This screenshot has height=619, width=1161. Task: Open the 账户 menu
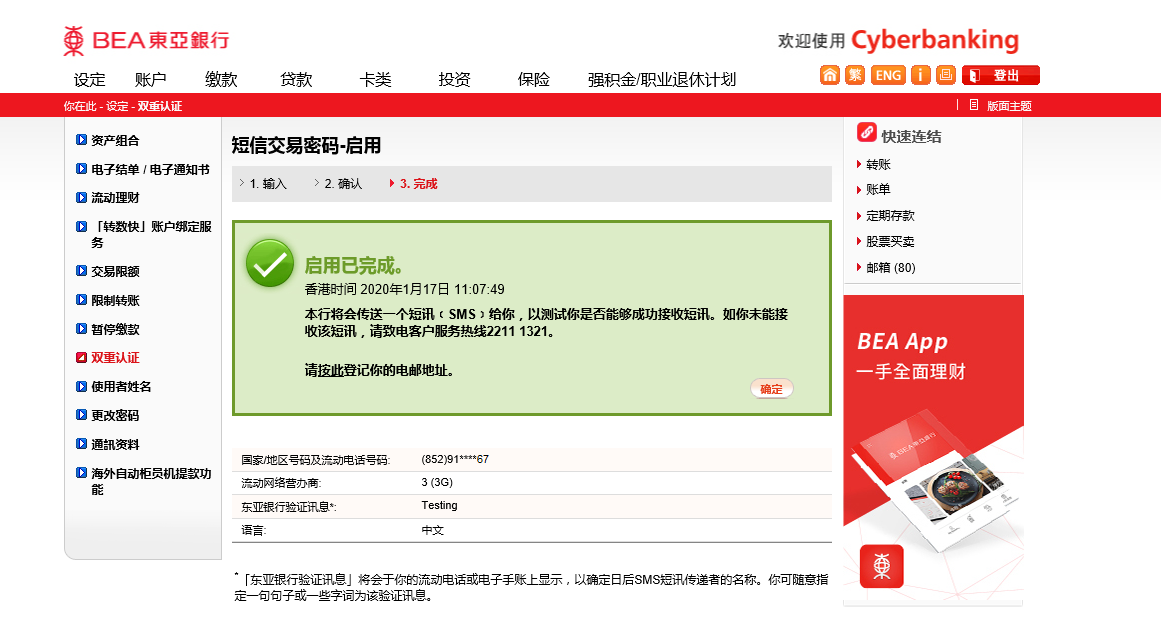(x=151, y=80)
